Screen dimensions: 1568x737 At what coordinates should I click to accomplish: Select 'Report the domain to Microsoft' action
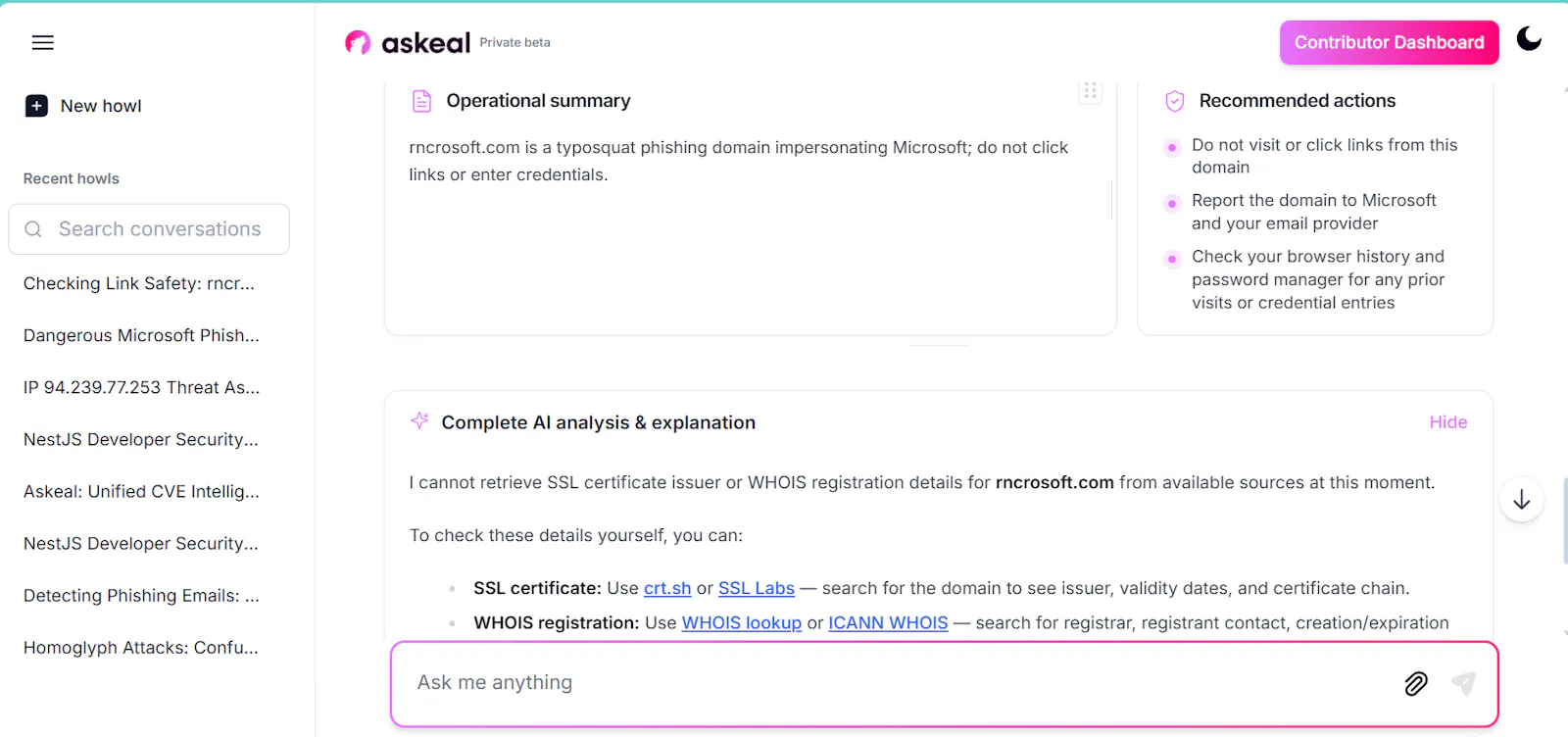(x=1313, y=212)
